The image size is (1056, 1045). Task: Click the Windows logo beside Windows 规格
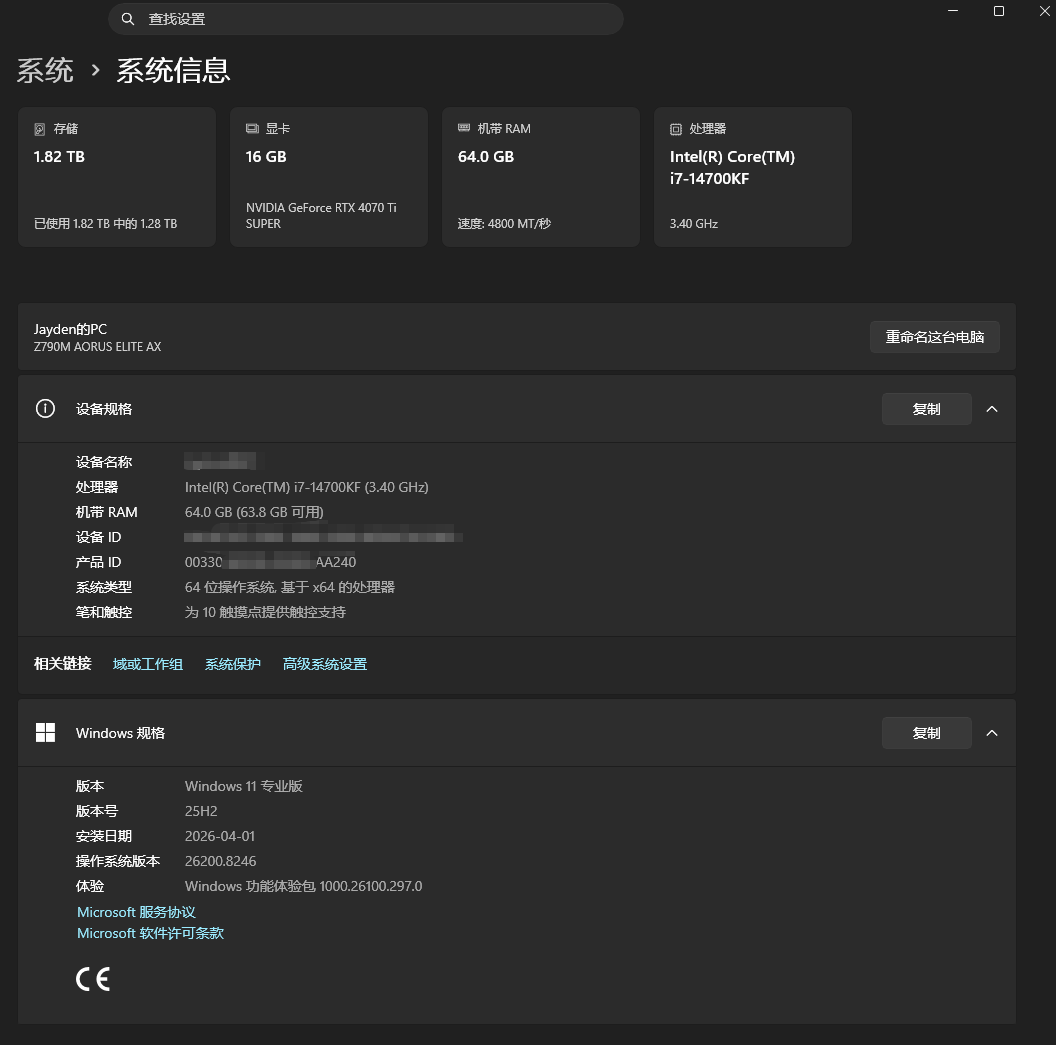click(x=45, y=733)
